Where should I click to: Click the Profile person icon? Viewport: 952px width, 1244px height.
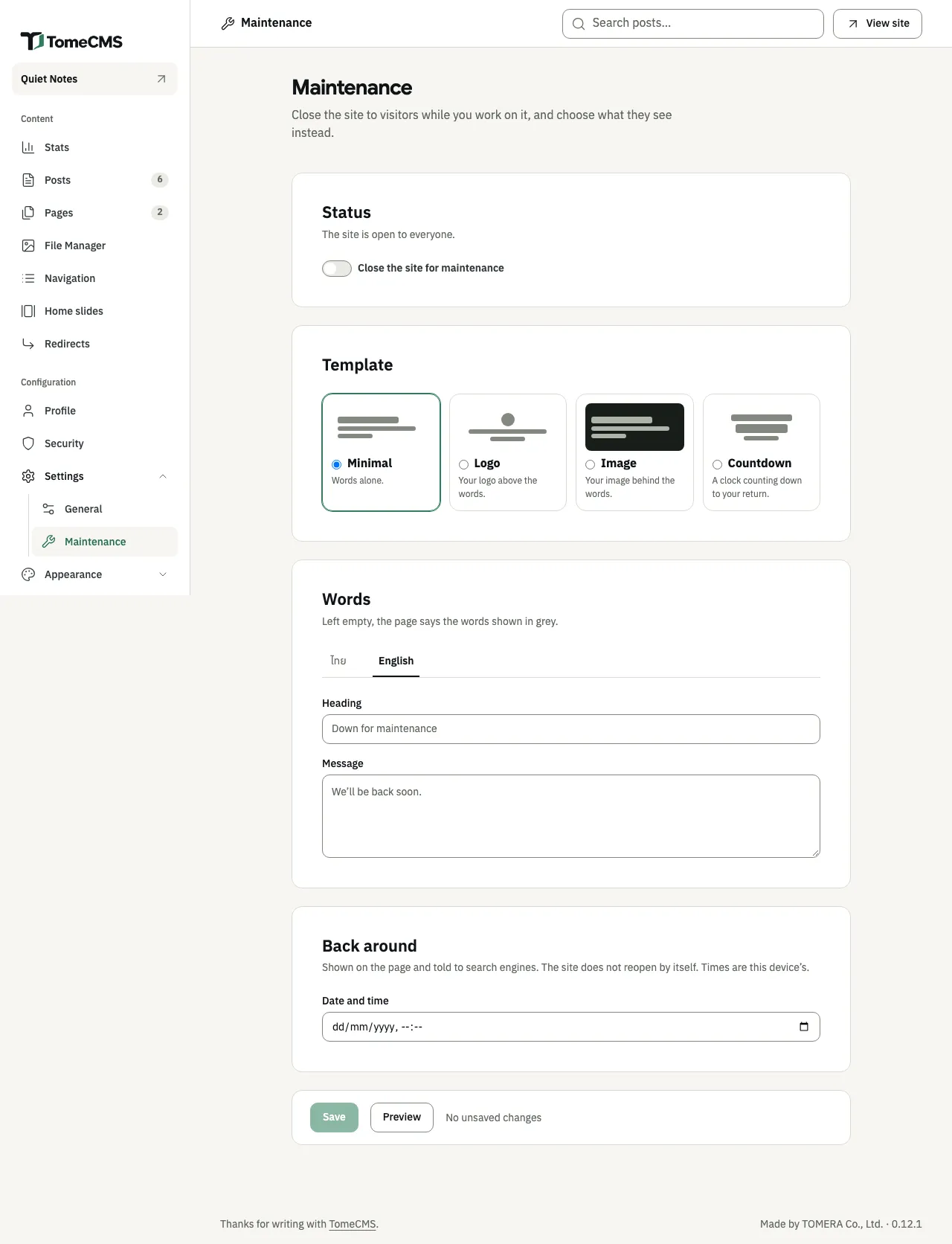pos(28,411)
